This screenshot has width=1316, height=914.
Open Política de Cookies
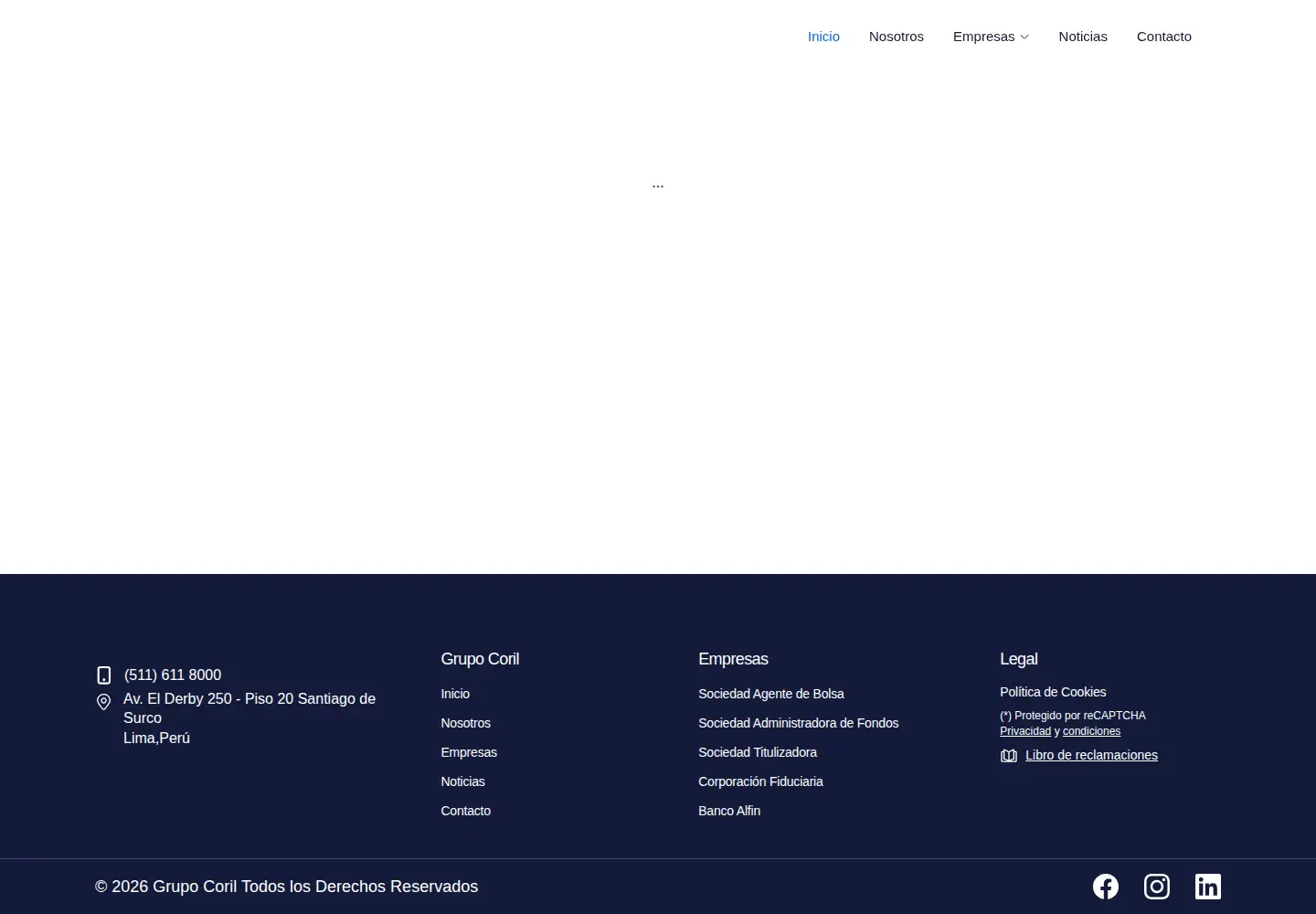tap(1053, 692)
